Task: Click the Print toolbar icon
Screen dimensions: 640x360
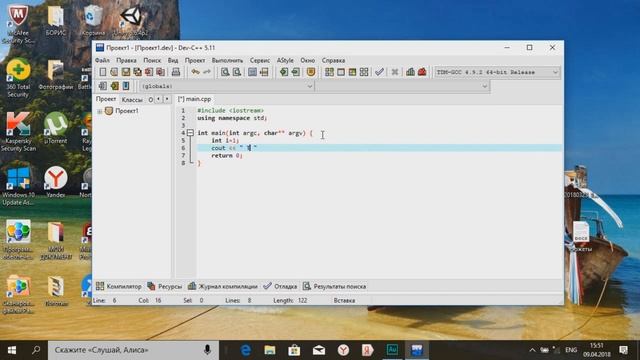Action: pos(176,72)
